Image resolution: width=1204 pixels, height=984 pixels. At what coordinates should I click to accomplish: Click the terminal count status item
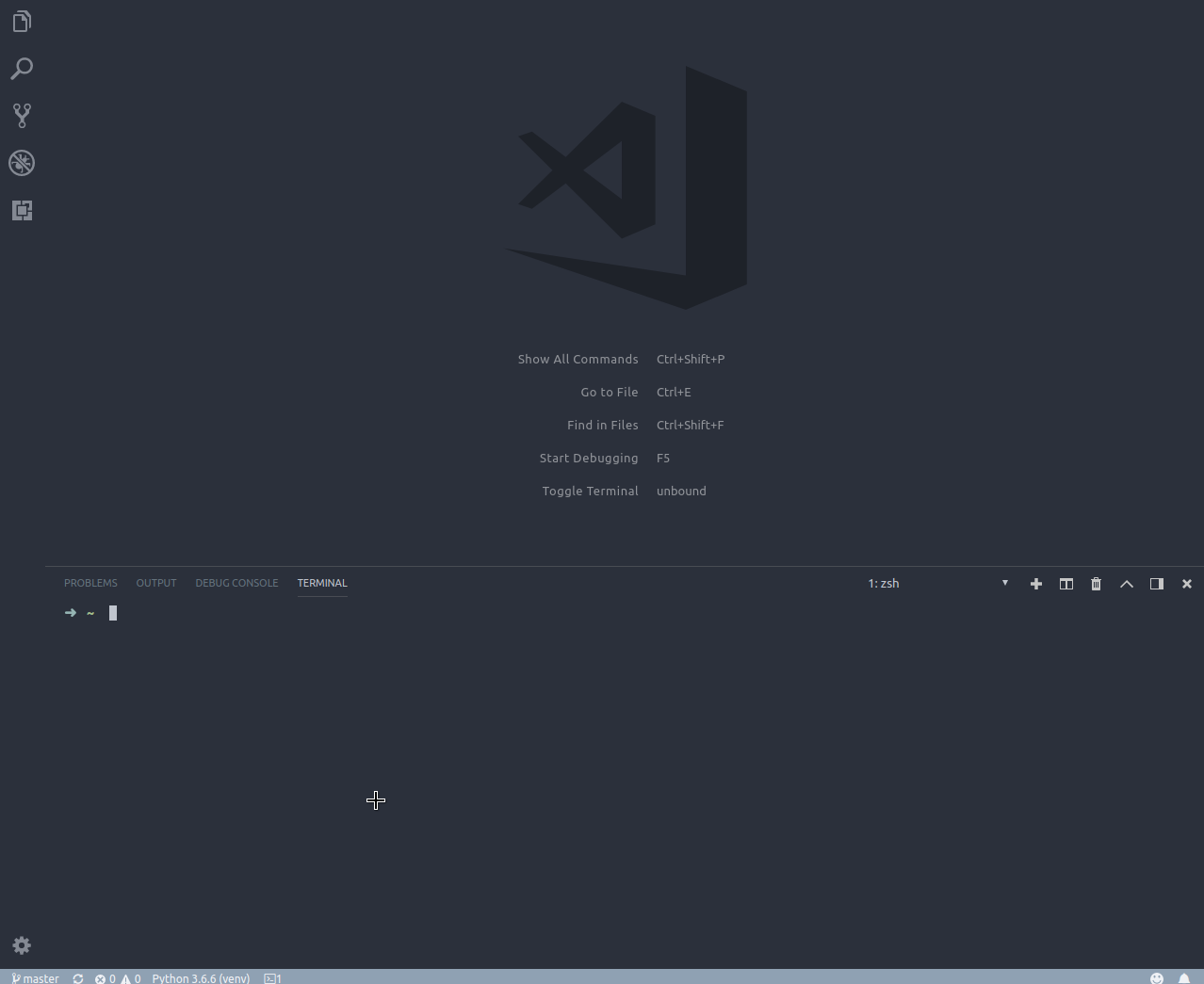click(x=272, y=977)
